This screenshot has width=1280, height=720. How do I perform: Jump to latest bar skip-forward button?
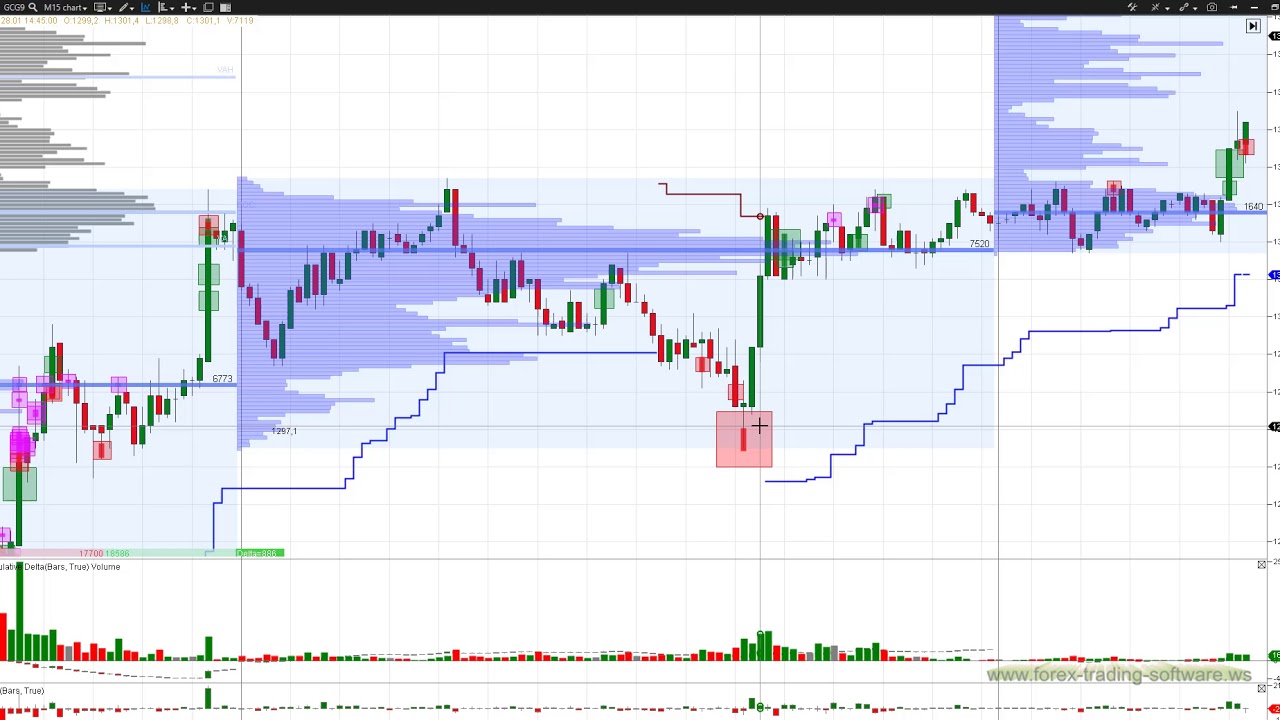click(x=1253, y=26)
